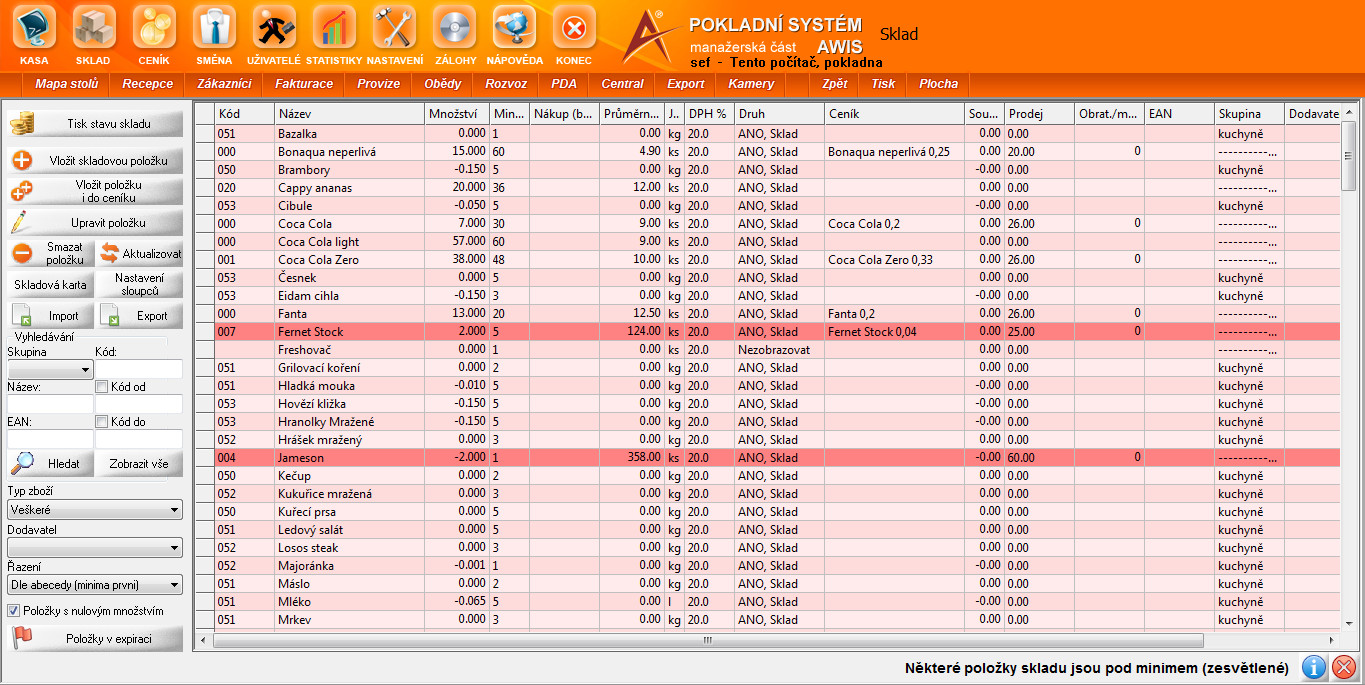The image size is (1365, 685).
Task: Select the Bonaqua neperlivá row
Action: click(766, 152)
